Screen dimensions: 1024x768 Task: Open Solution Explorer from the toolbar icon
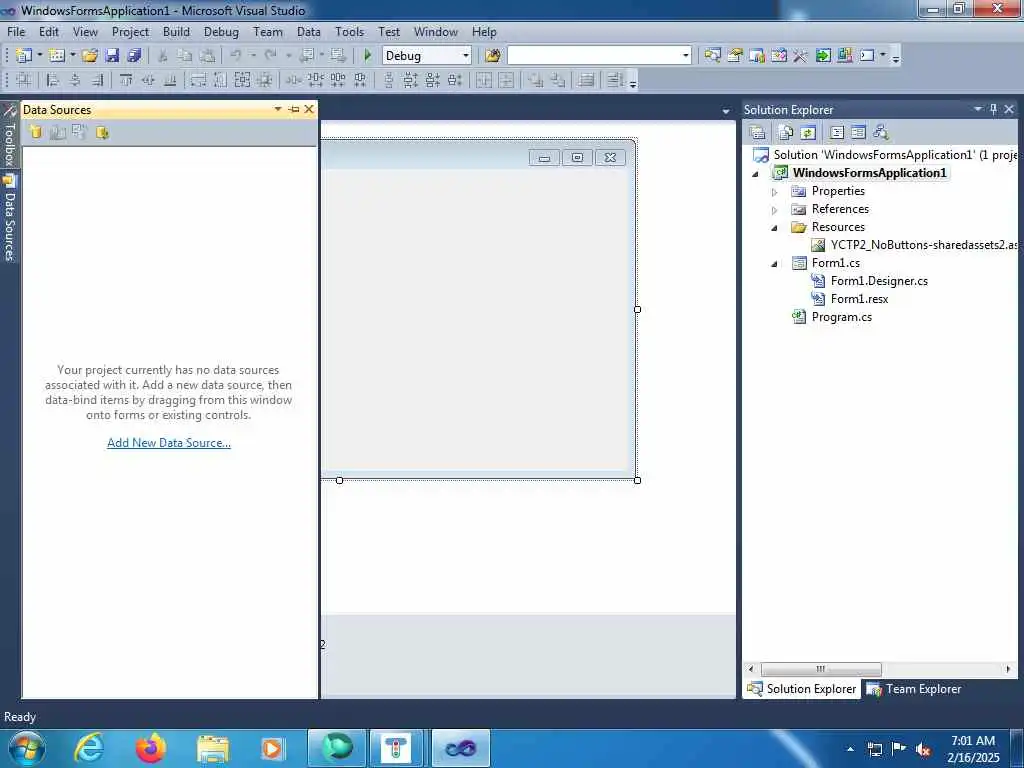pyautogui.click(x=712, y=56)
